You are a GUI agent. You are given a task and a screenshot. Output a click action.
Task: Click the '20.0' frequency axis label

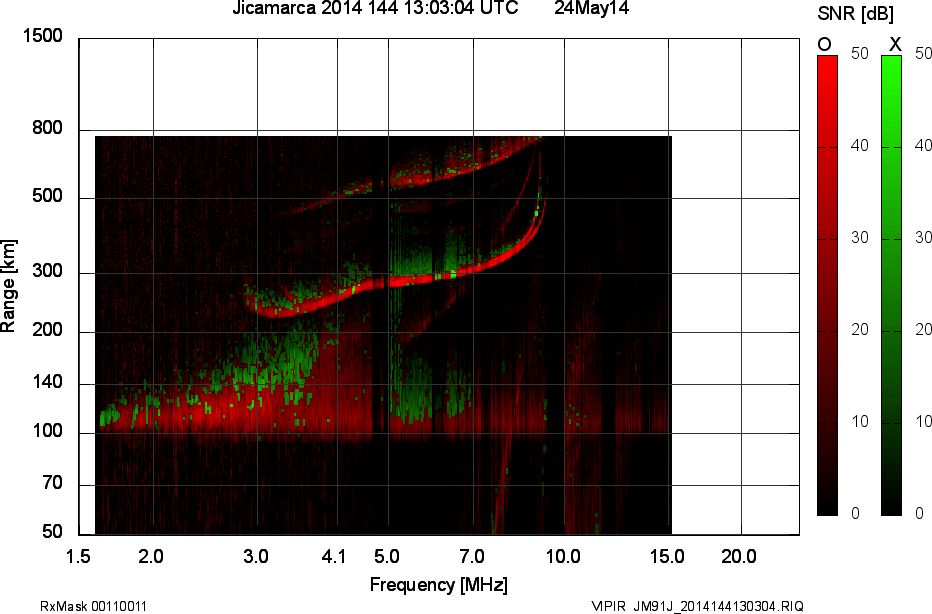point(739,557)
